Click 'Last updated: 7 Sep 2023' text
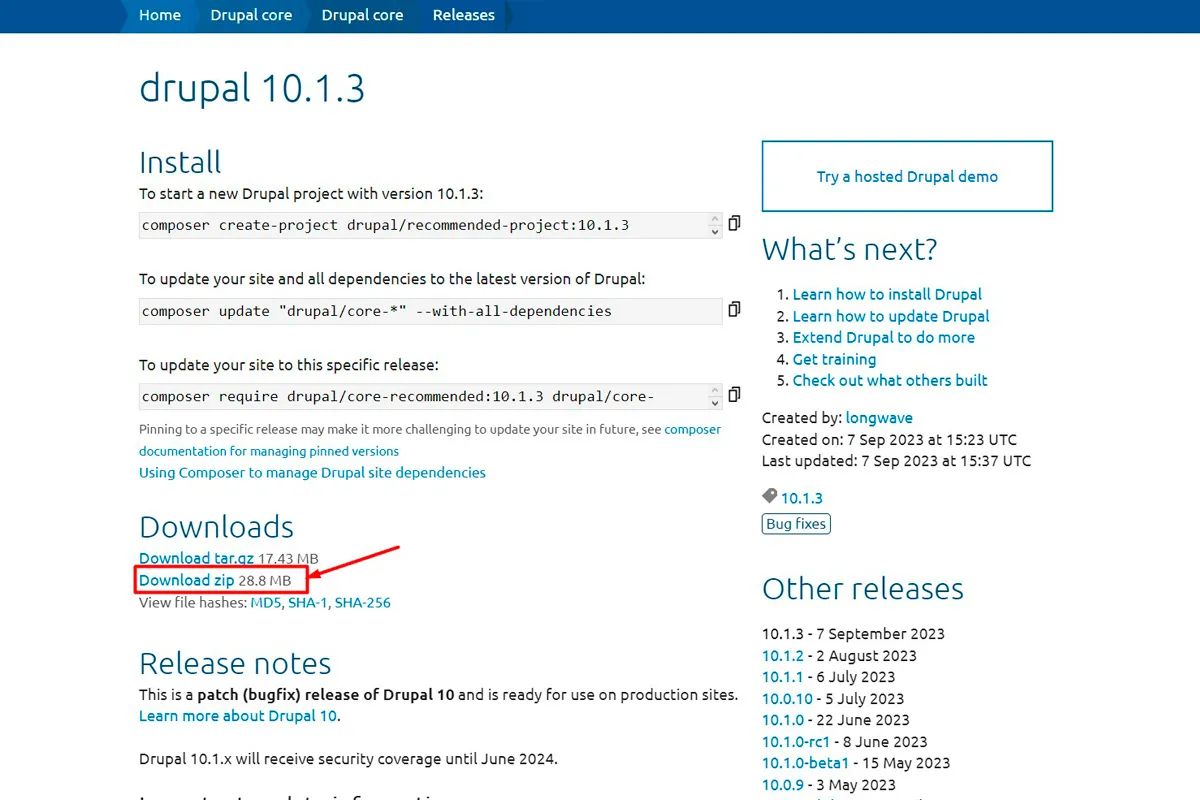This screenshot has height=800, width=1200. point(896,461)
